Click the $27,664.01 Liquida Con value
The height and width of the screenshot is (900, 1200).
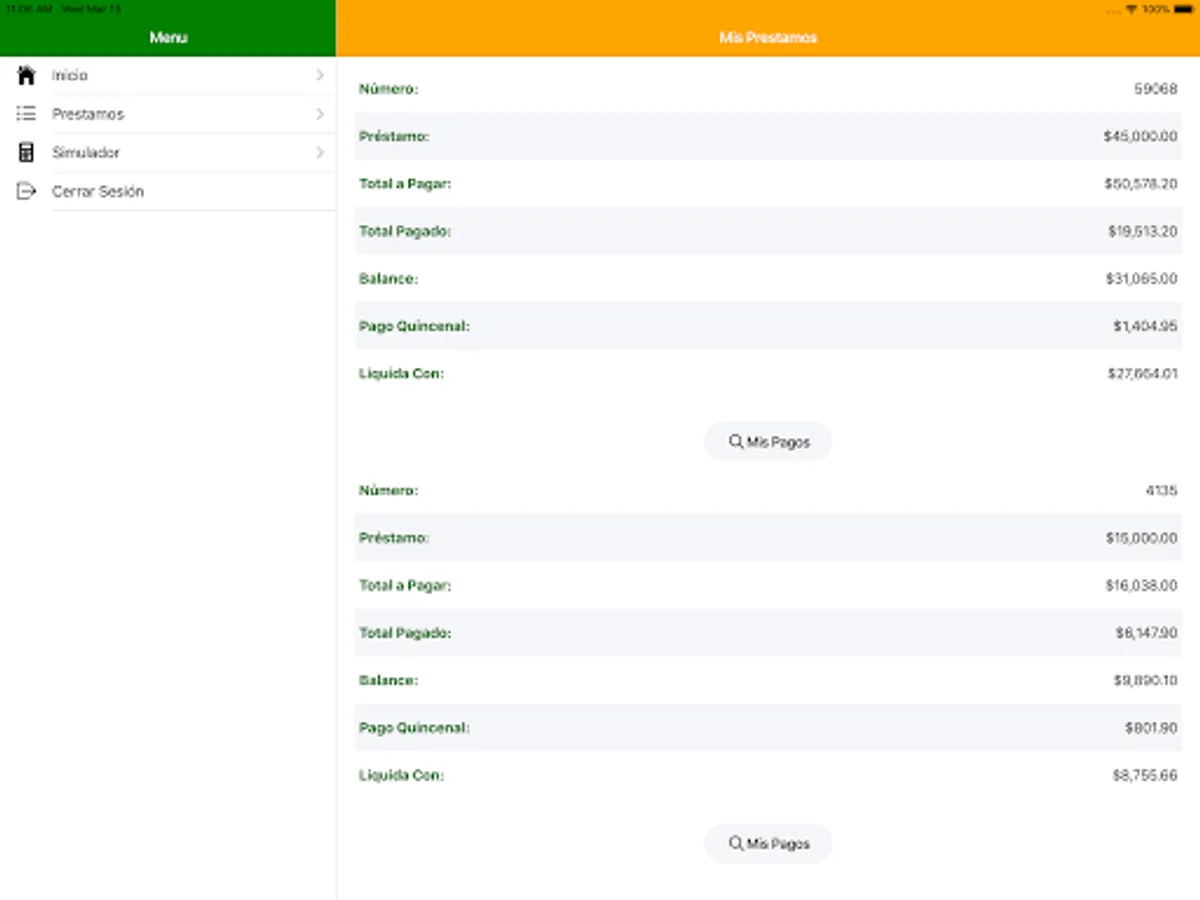tap(1142, 374)
